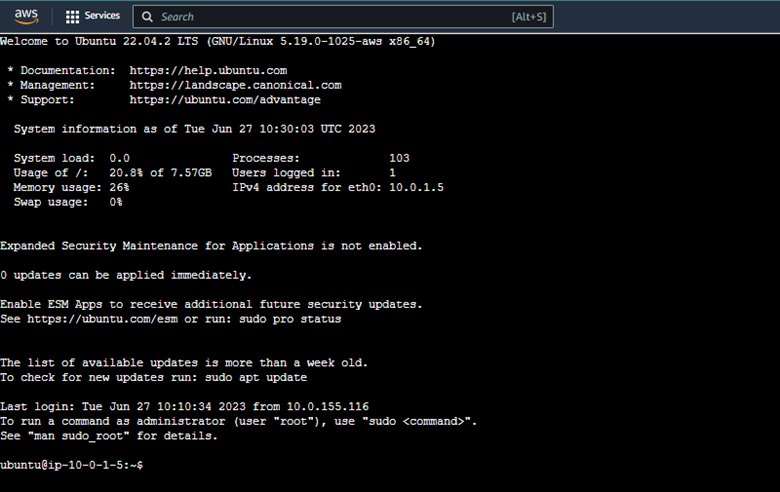Click the IPv4 address 10.0.1.5
Image resolution: width=780 pixels, height=492 pixels.
tap(416, 188)
